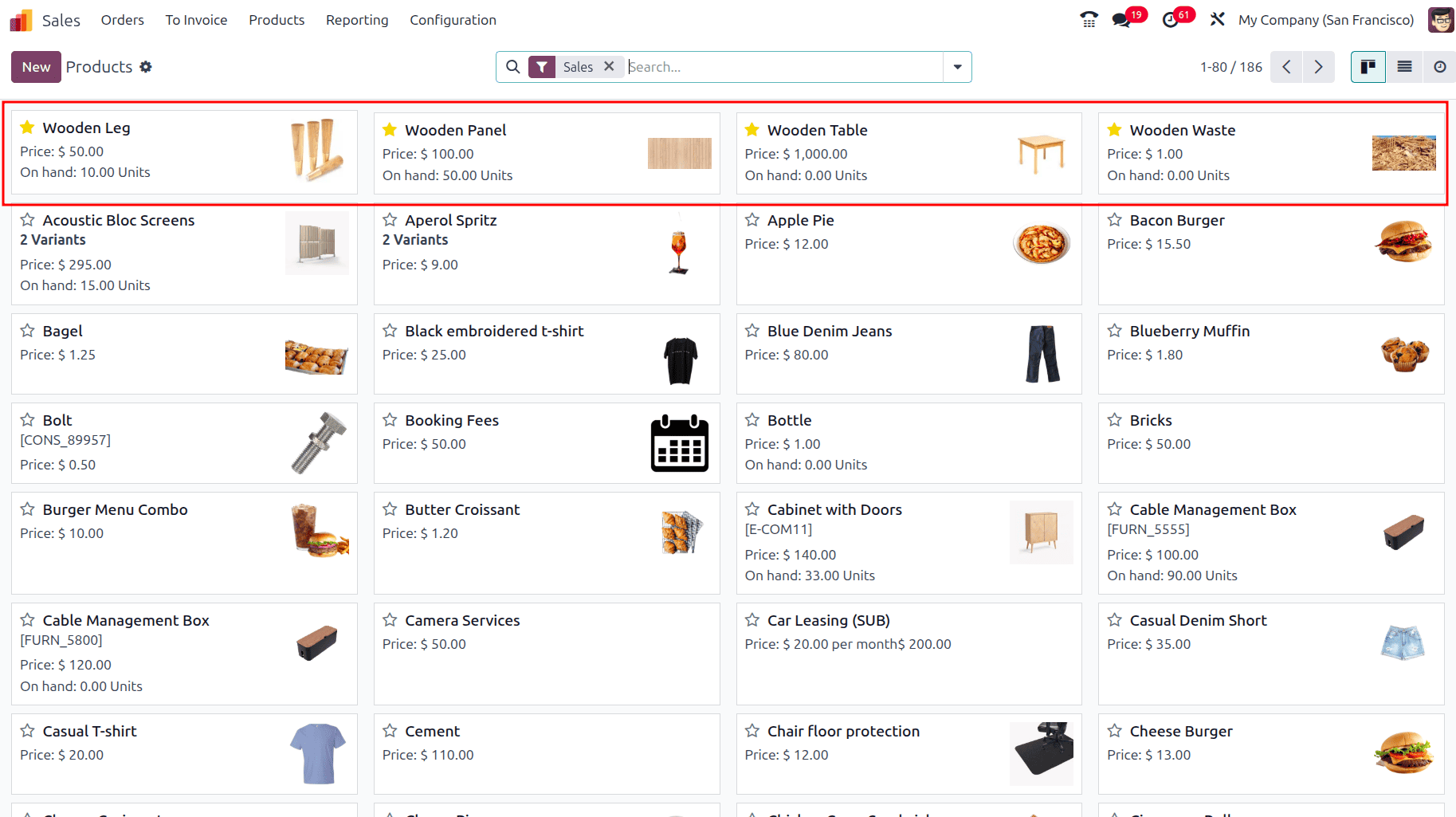
Task: Open the Orders menu
Action: [x=122, y=20]
